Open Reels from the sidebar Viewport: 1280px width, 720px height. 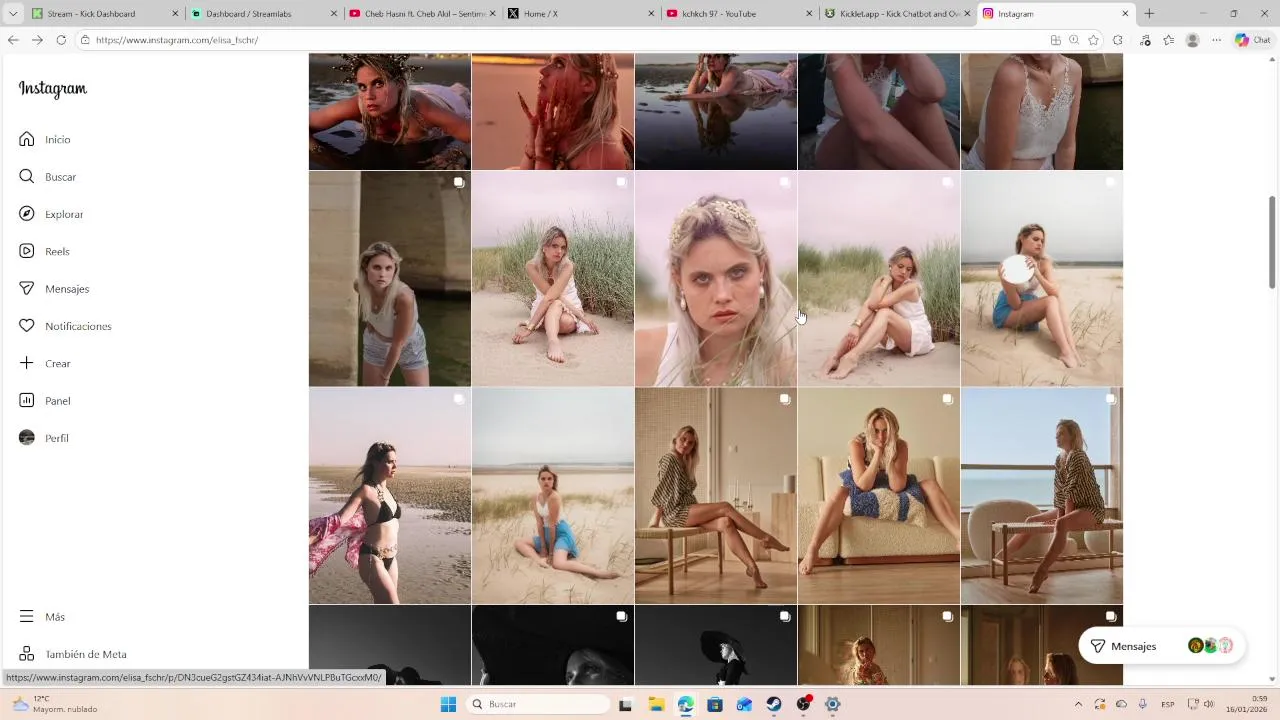(x=44, y=251)
